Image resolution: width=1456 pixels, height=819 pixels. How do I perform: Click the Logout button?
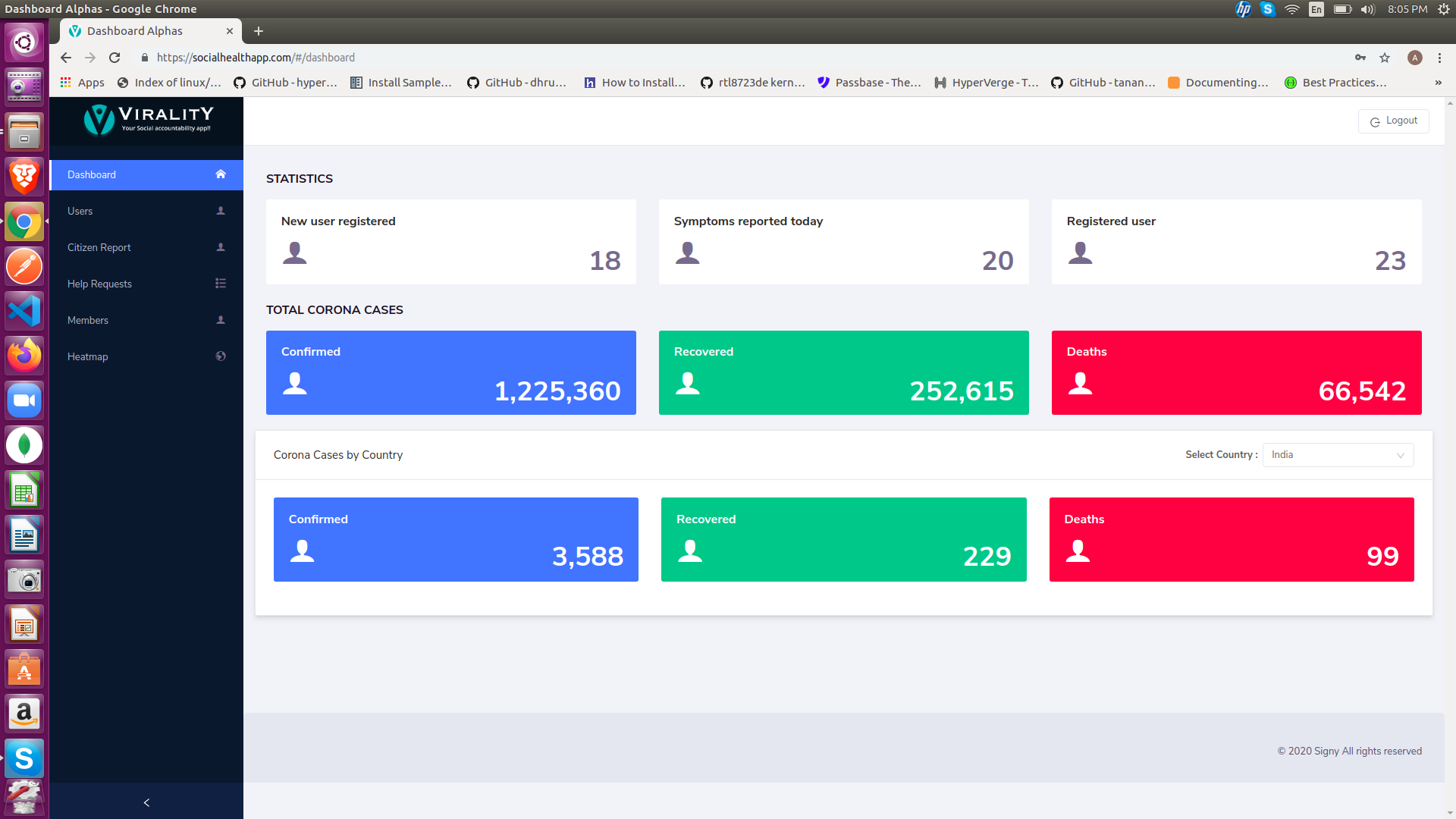click(x=1393, y=121)
